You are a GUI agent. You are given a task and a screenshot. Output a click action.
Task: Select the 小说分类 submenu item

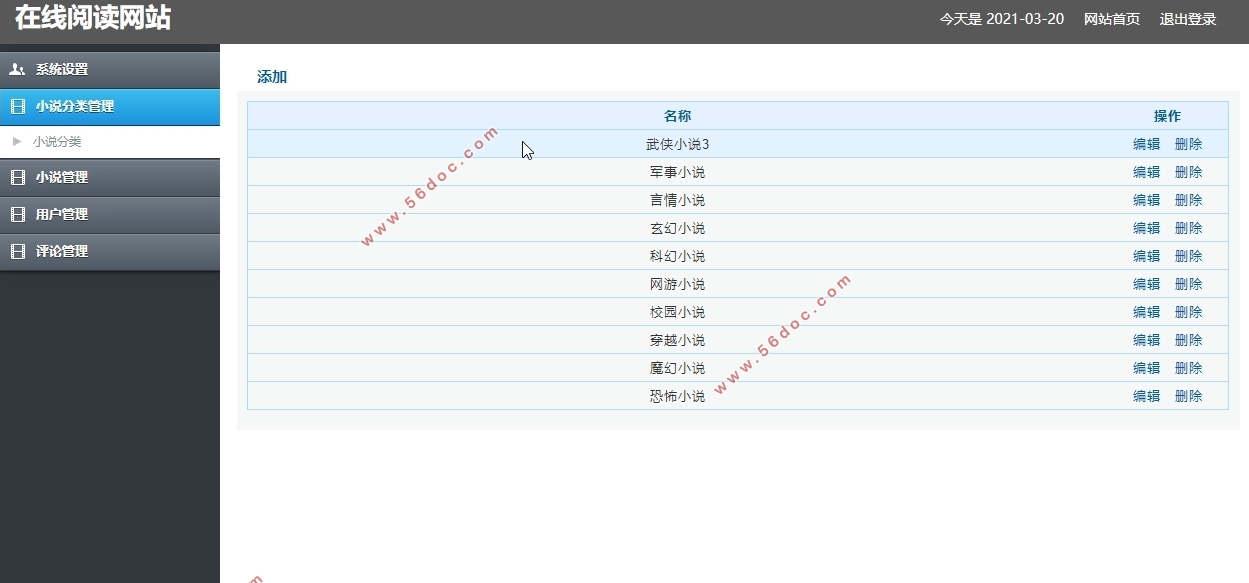(57, 142)
